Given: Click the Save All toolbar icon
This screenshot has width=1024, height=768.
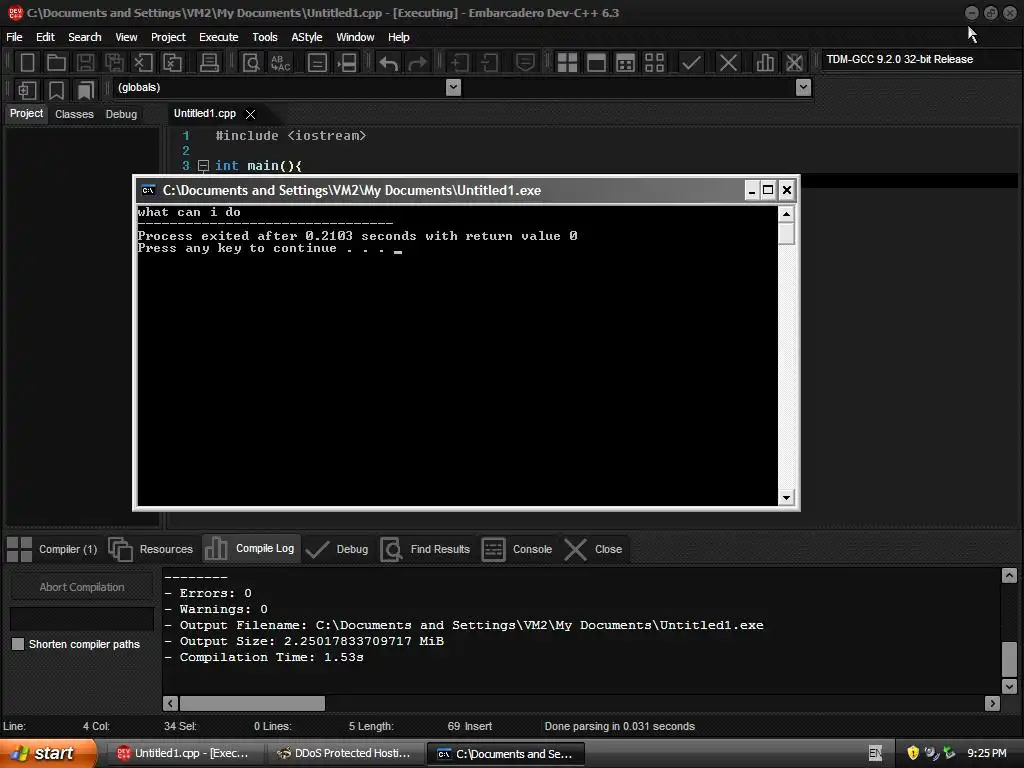Looking at the screenshot, I should click(114, 63).
